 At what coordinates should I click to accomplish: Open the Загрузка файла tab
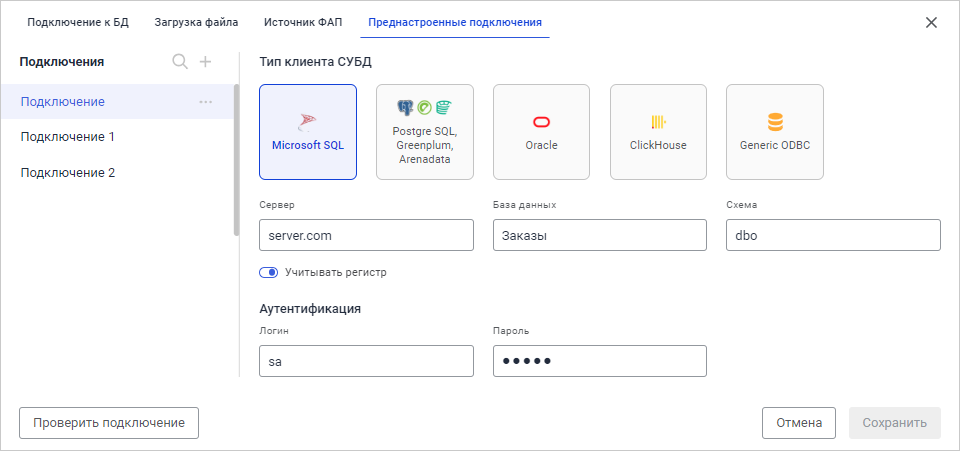pyautogui.click(x=196, y=21)
